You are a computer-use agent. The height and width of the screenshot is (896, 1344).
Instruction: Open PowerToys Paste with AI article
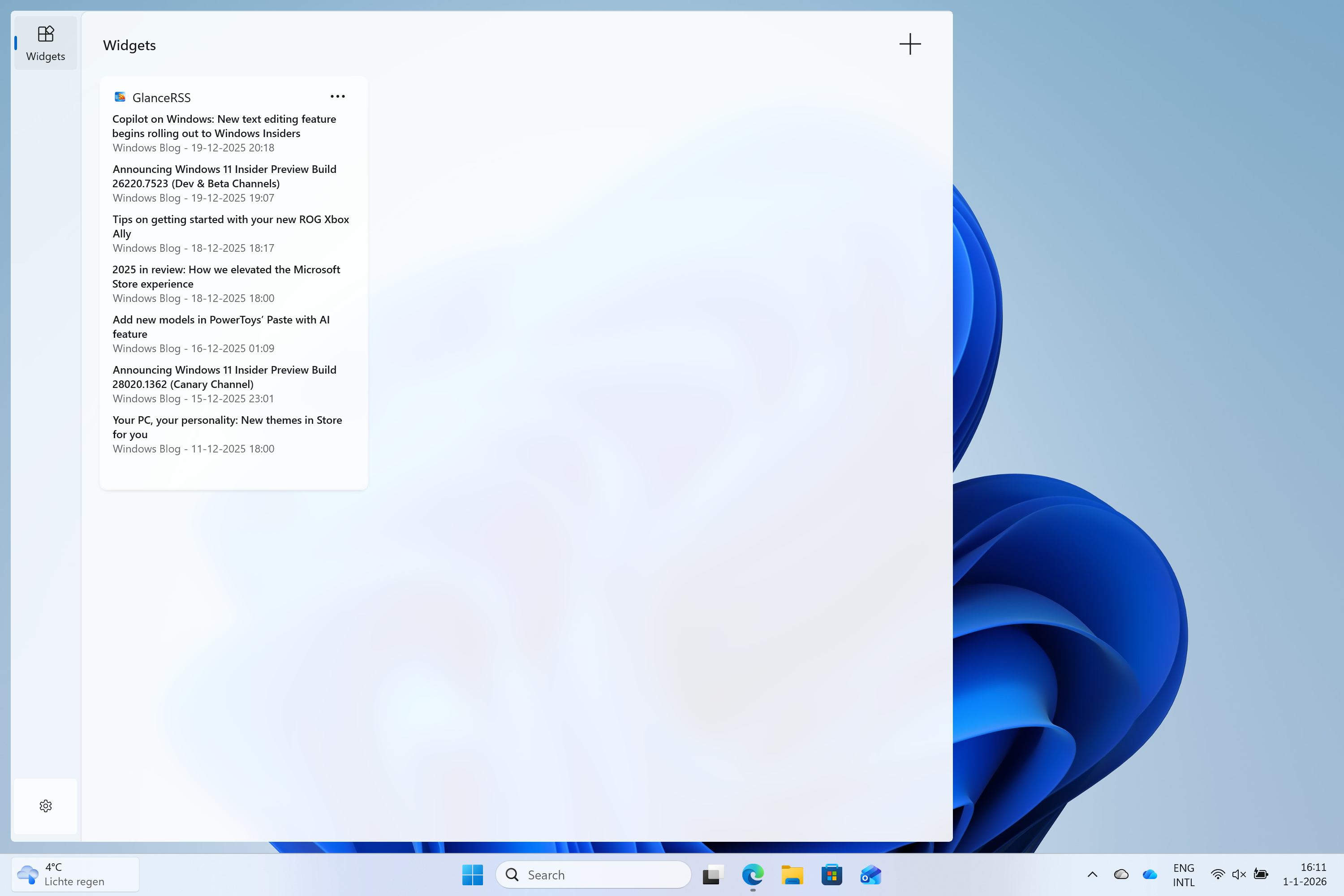point(220,326)
